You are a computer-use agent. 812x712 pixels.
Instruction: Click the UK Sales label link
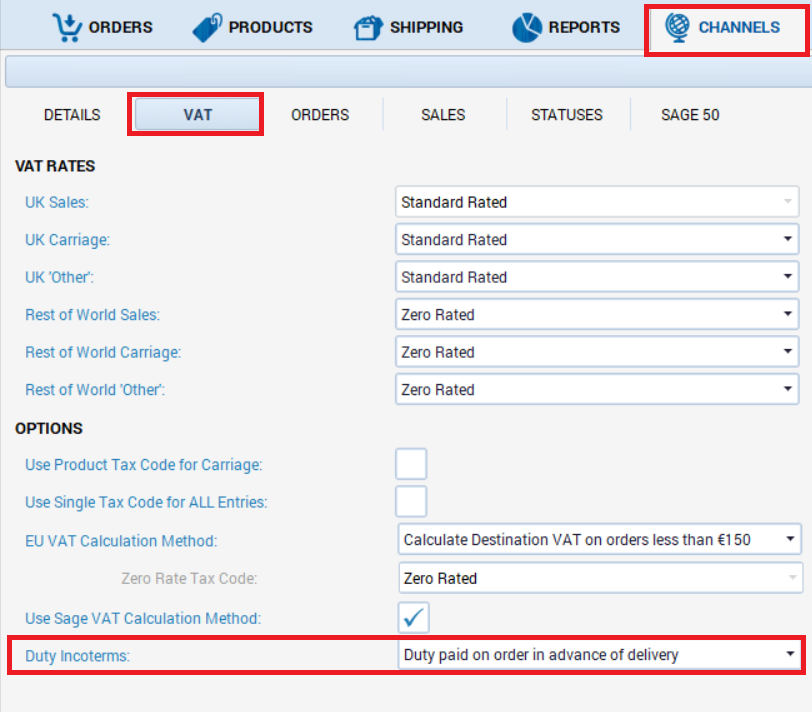click(x=57, y=202)
